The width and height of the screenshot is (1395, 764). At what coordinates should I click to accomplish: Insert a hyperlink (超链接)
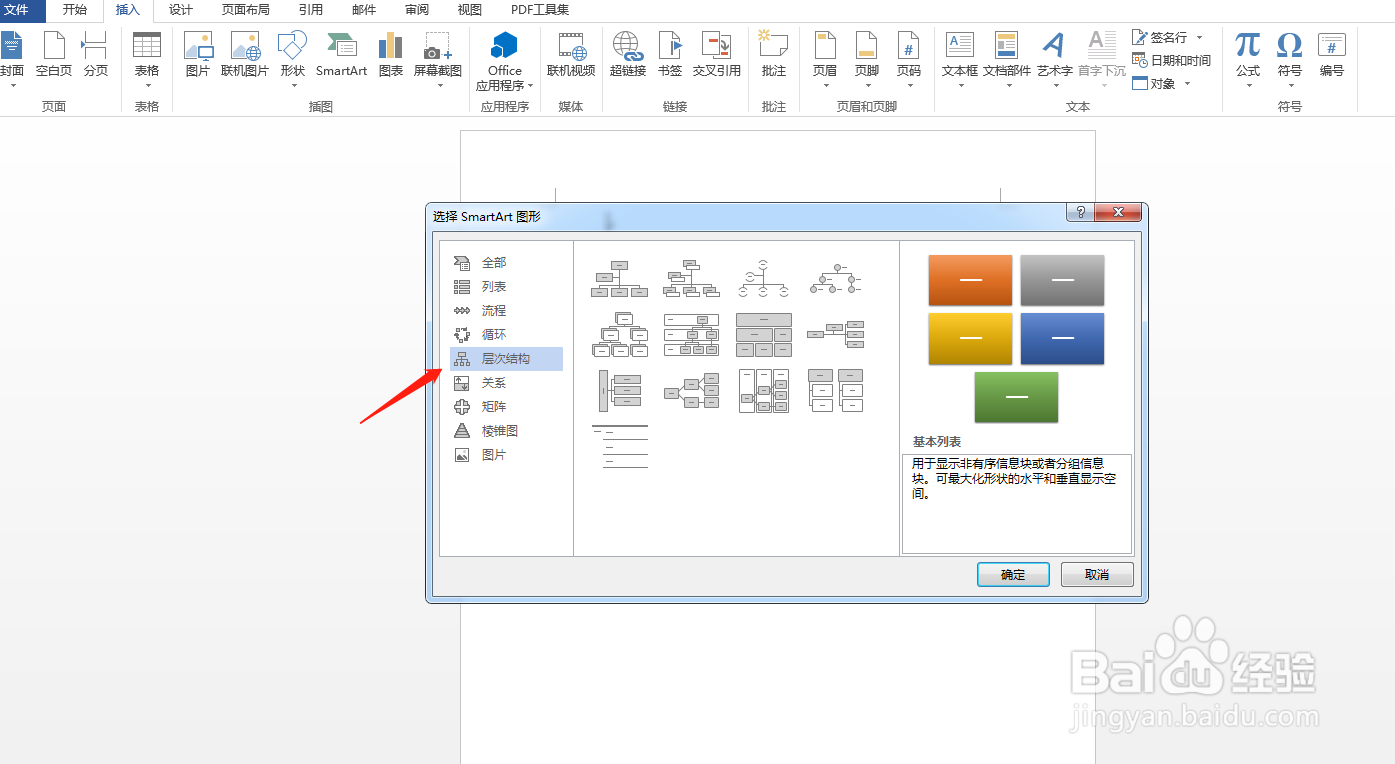click(628, 56)
